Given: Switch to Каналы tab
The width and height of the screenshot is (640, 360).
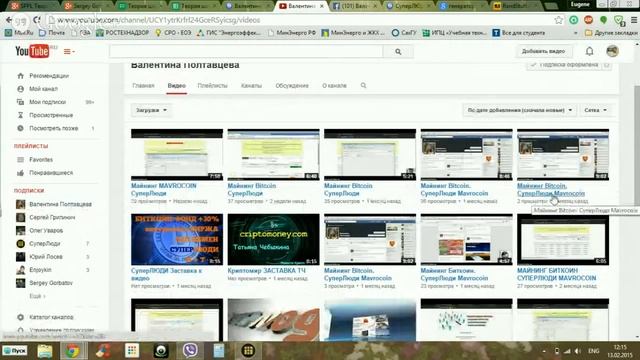Looking at the screenshot, I should point(251,86).
